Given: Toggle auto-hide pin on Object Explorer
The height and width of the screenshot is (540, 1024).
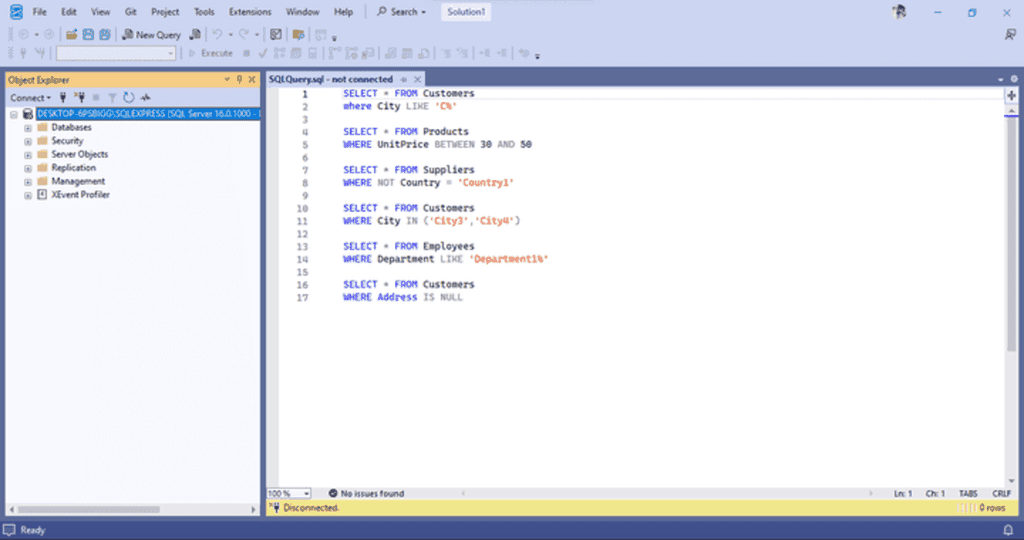Looking at the screenshot, I should pos(239,79).
